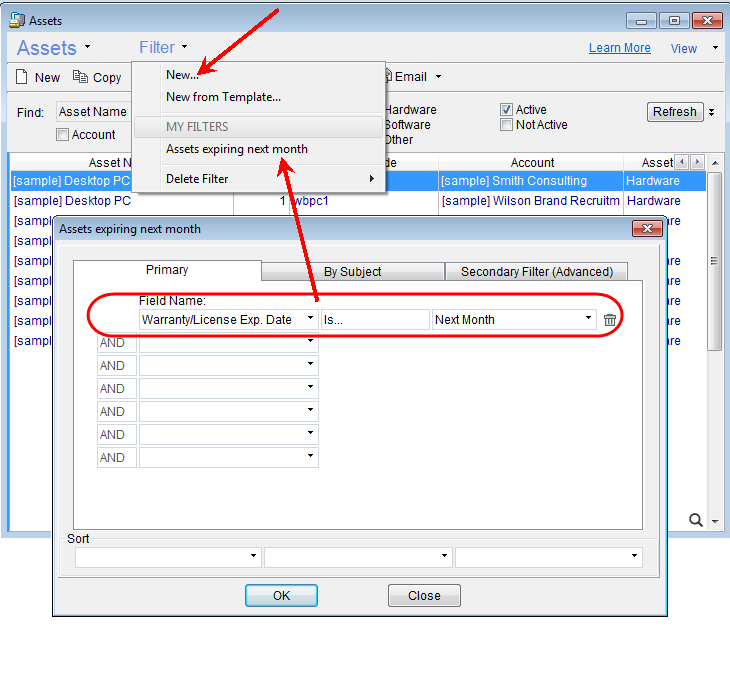
Task: Click the magnifier icon in asset list
Action: (696, 519)
